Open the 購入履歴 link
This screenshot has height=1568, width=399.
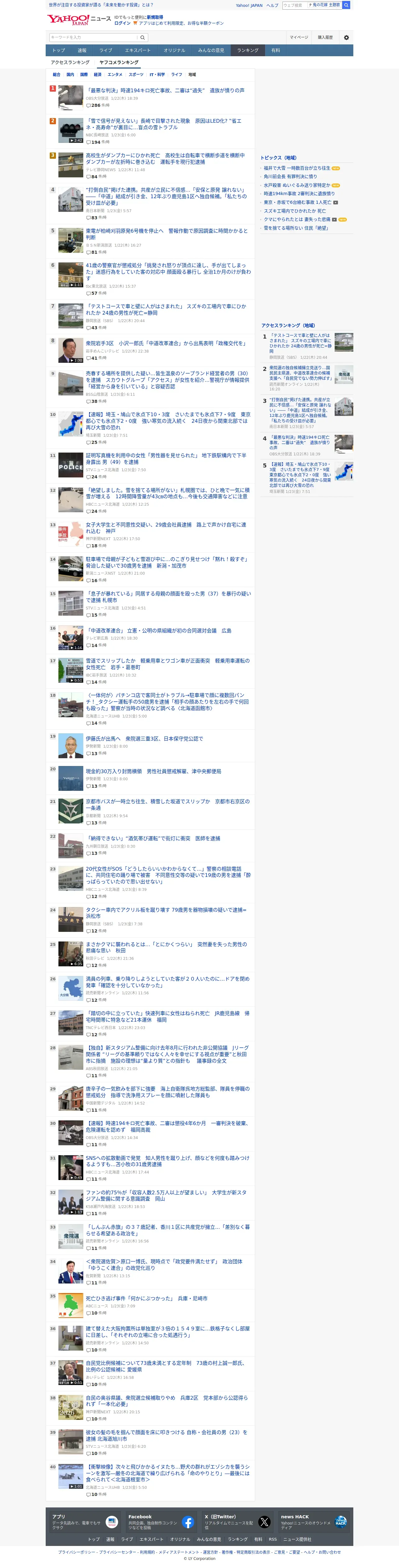[x=325, y=37]
